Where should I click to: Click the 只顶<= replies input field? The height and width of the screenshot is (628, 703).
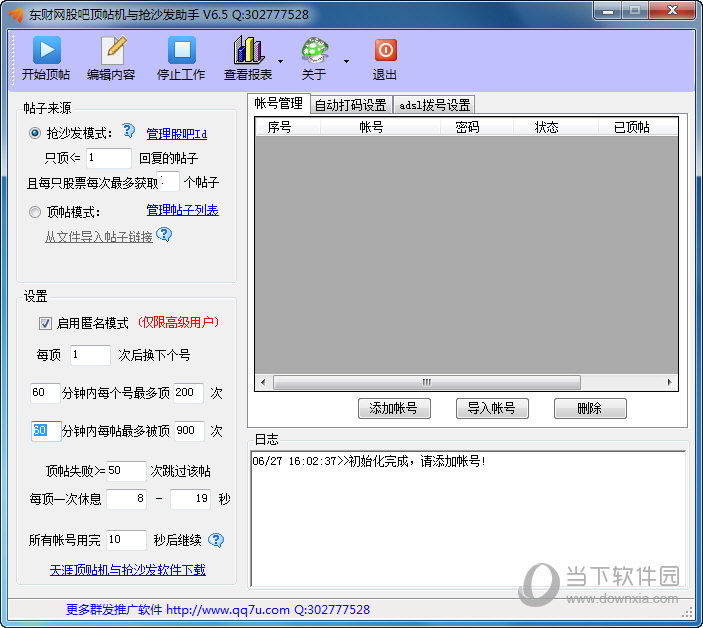108,158
